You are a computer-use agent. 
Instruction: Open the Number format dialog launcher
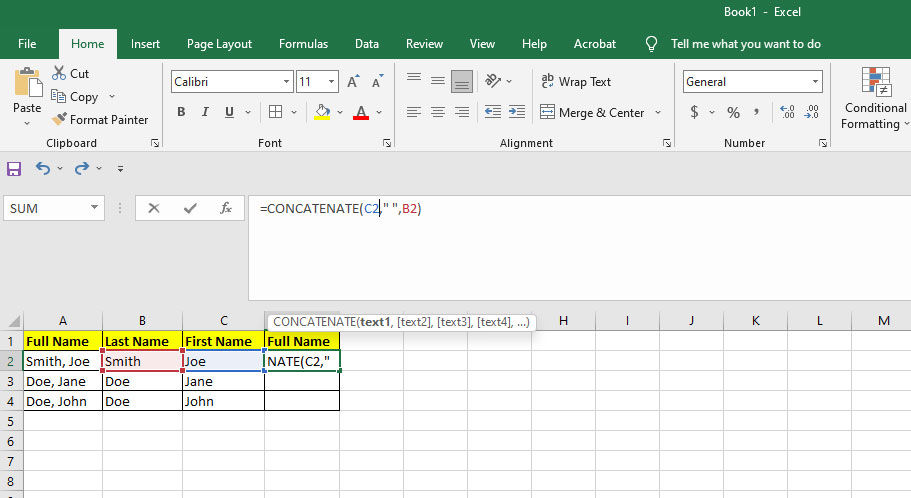tap(823, 143)
